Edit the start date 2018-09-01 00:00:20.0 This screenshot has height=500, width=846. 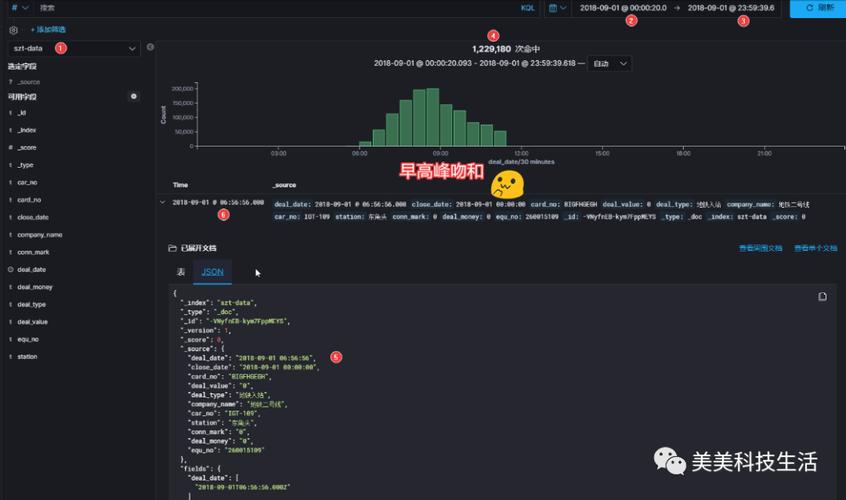(x=623, y=8)
